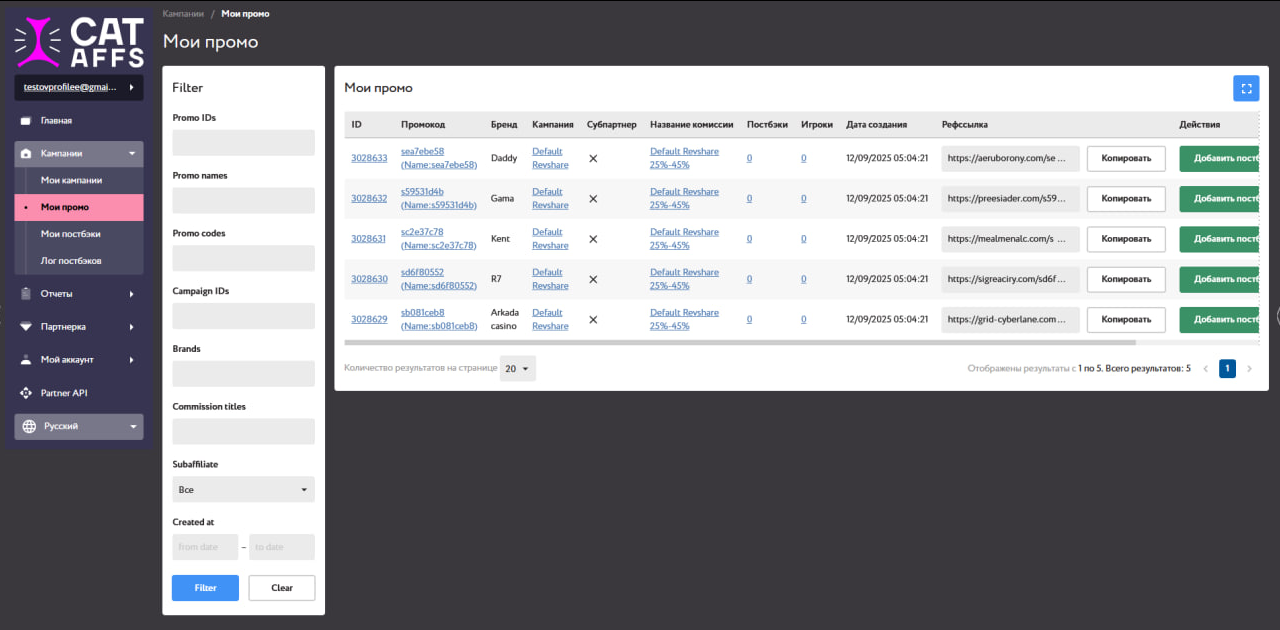Click the Партнерка diamond icon

click(26, 327)
